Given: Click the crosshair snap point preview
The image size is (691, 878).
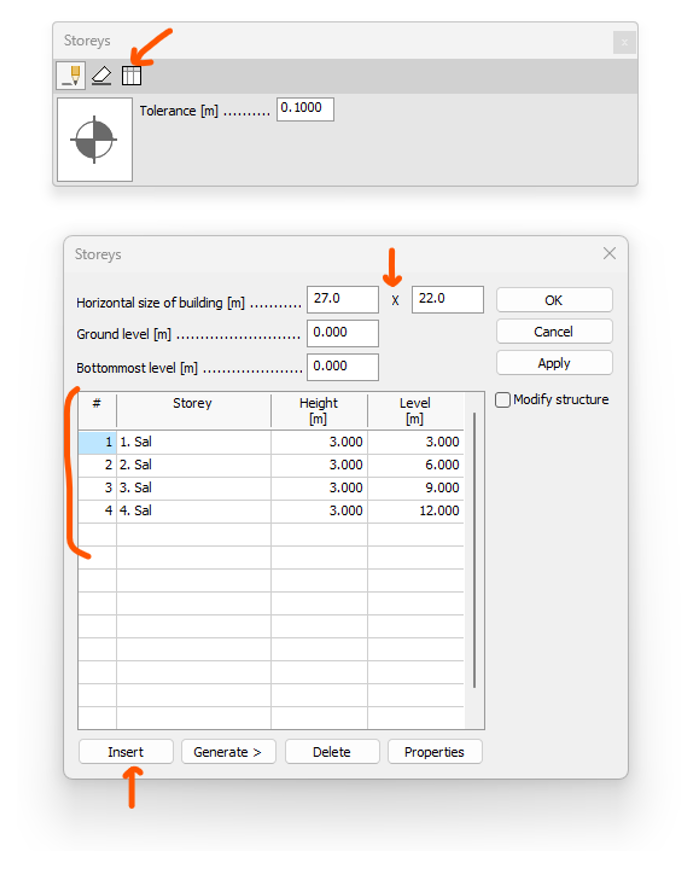Looking at the screenshot, I should 95,139.
